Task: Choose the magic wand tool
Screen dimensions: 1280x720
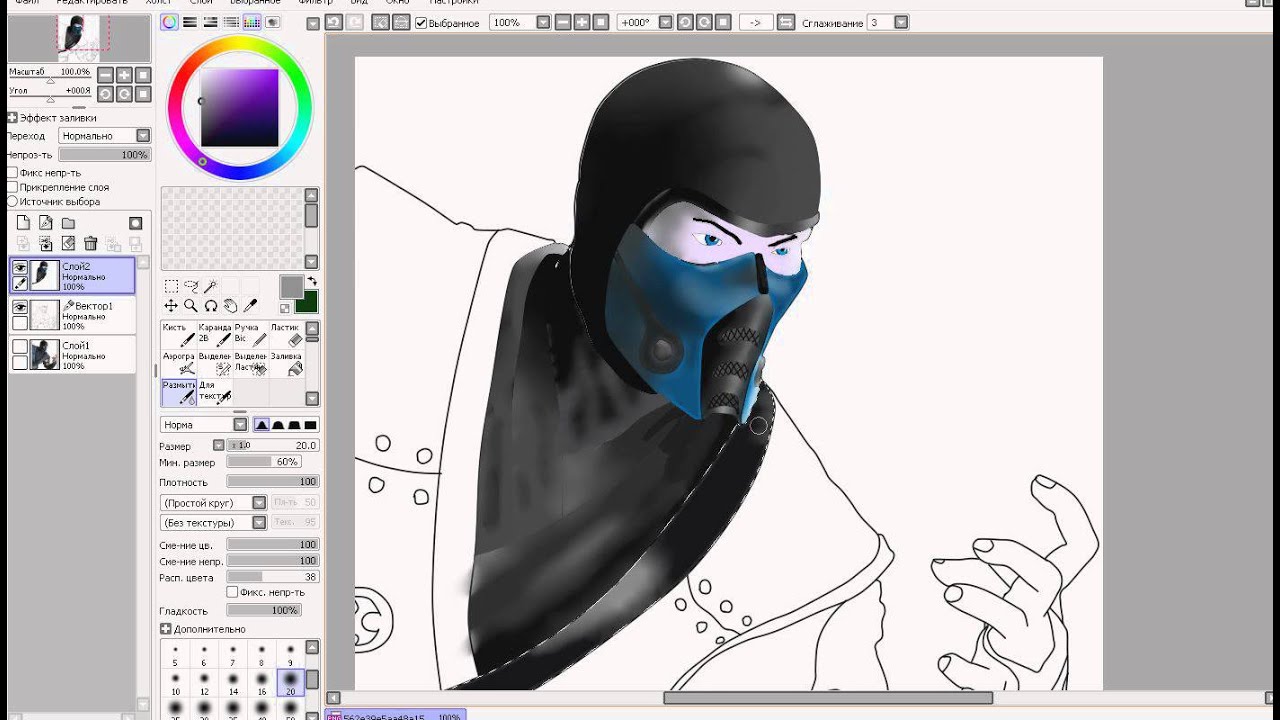Action: click(x=211, y=286)
